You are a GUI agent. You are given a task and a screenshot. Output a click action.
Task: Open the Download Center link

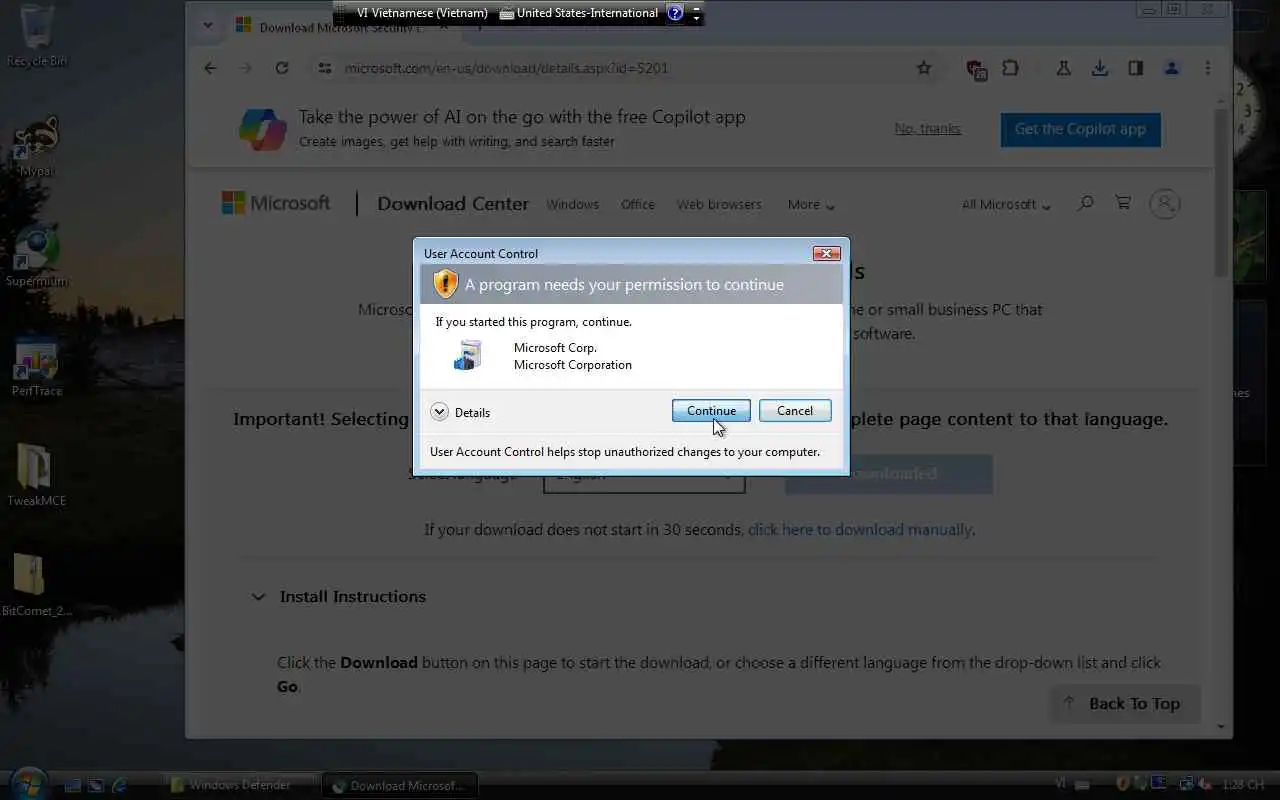pos(453,204)
